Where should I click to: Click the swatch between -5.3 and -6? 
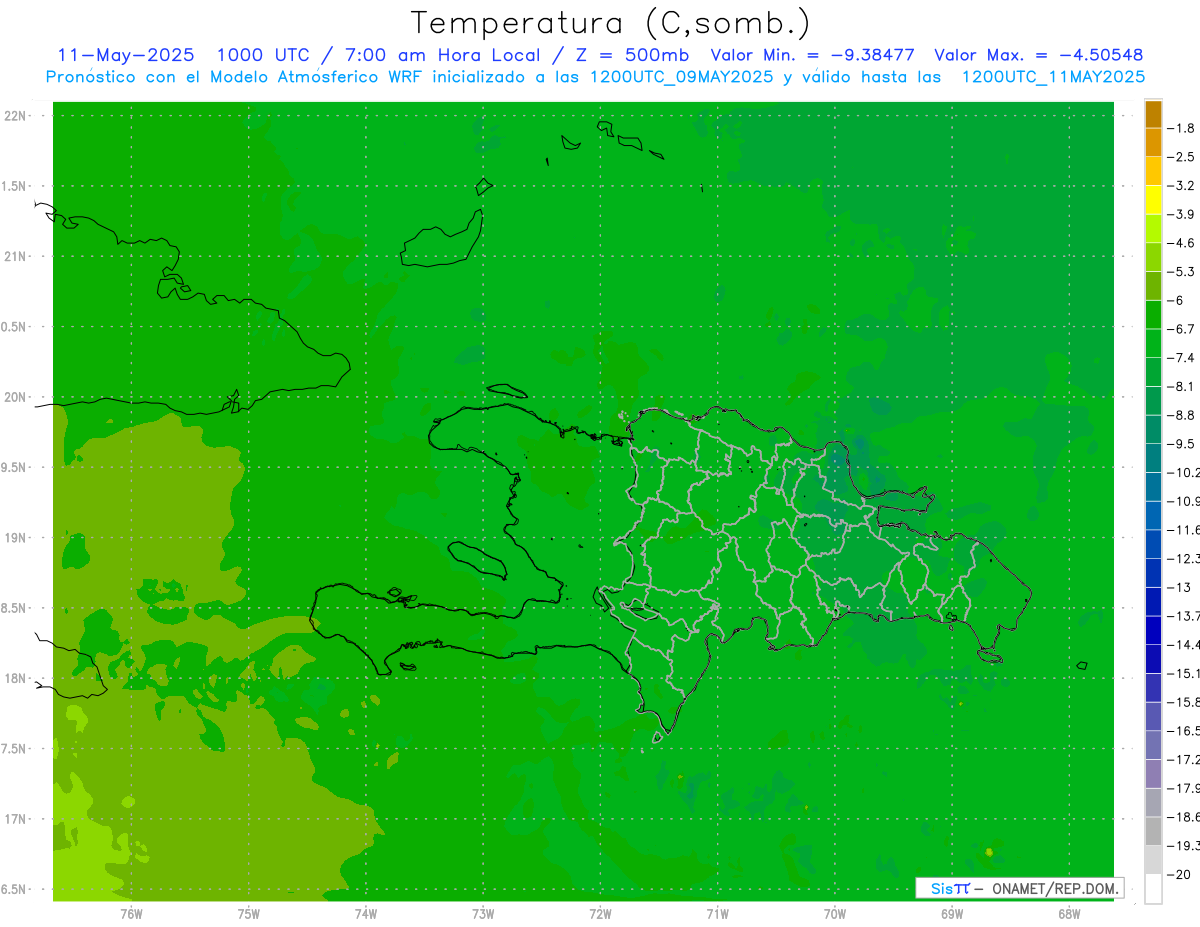tap(1153, 287)
